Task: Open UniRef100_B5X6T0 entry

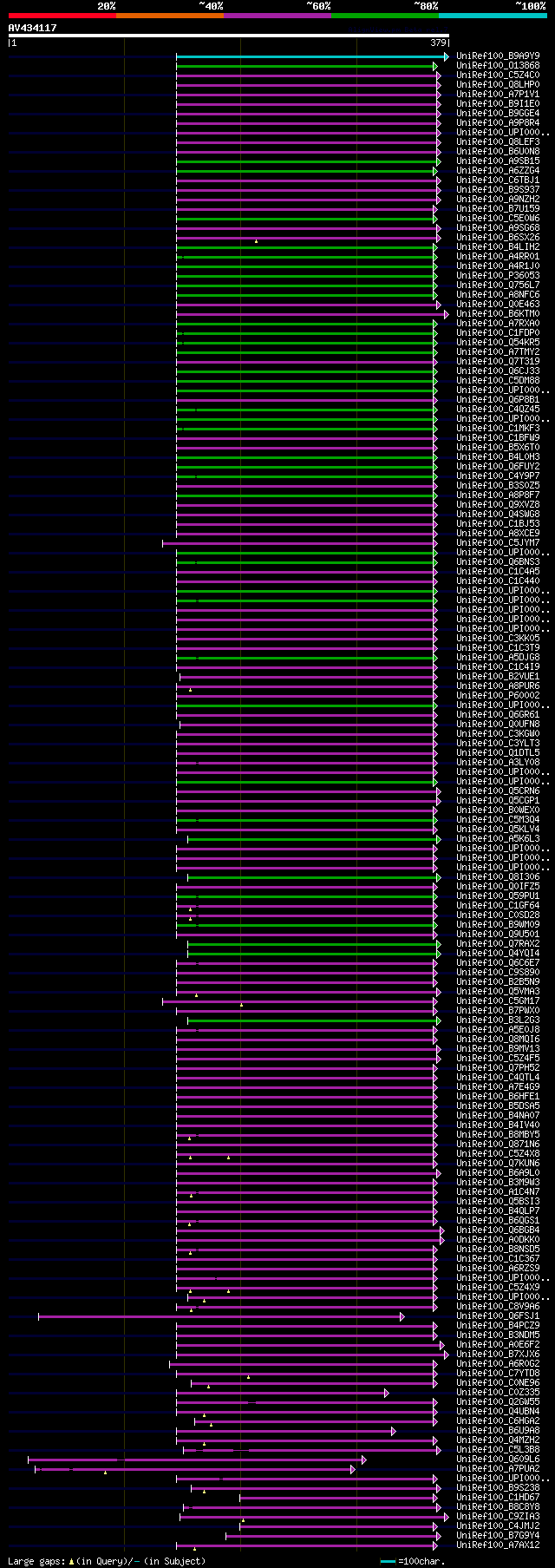Action: (x=499, y=448)
